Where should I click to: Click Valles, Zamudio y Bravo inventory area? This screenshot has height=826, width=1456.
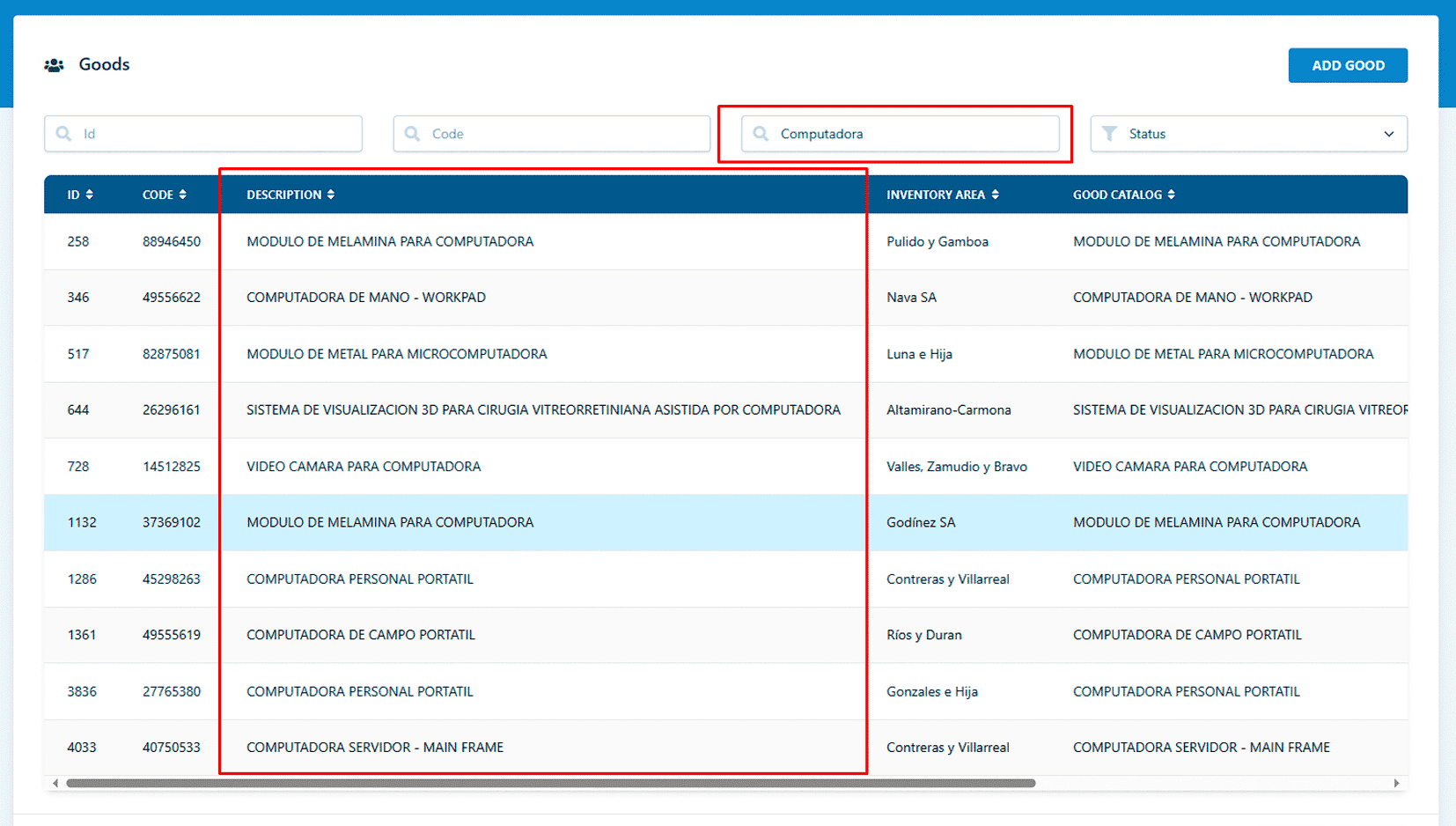click(957, 467)
